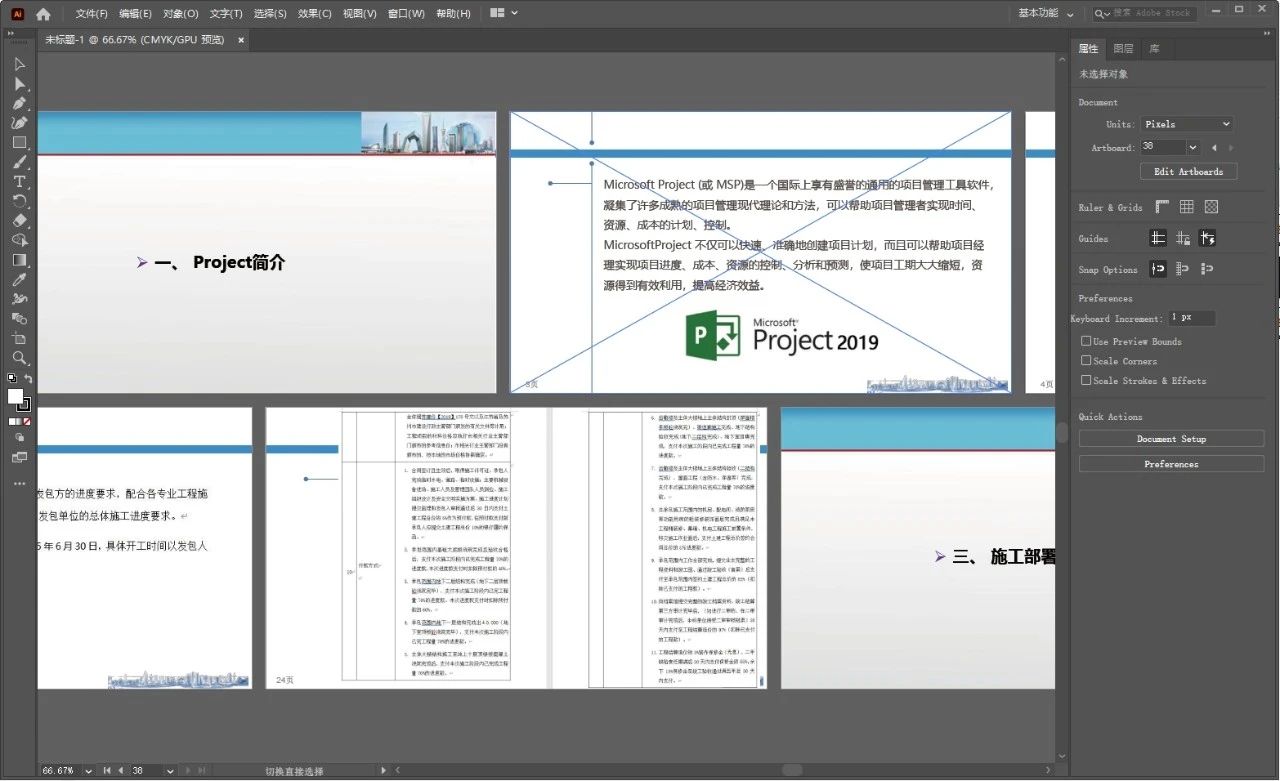The height and width of the screenshot is (781, 1280).
Task: Switch to the 库 panel tab
Action: pyautogui.click(x=1154, y=48)
